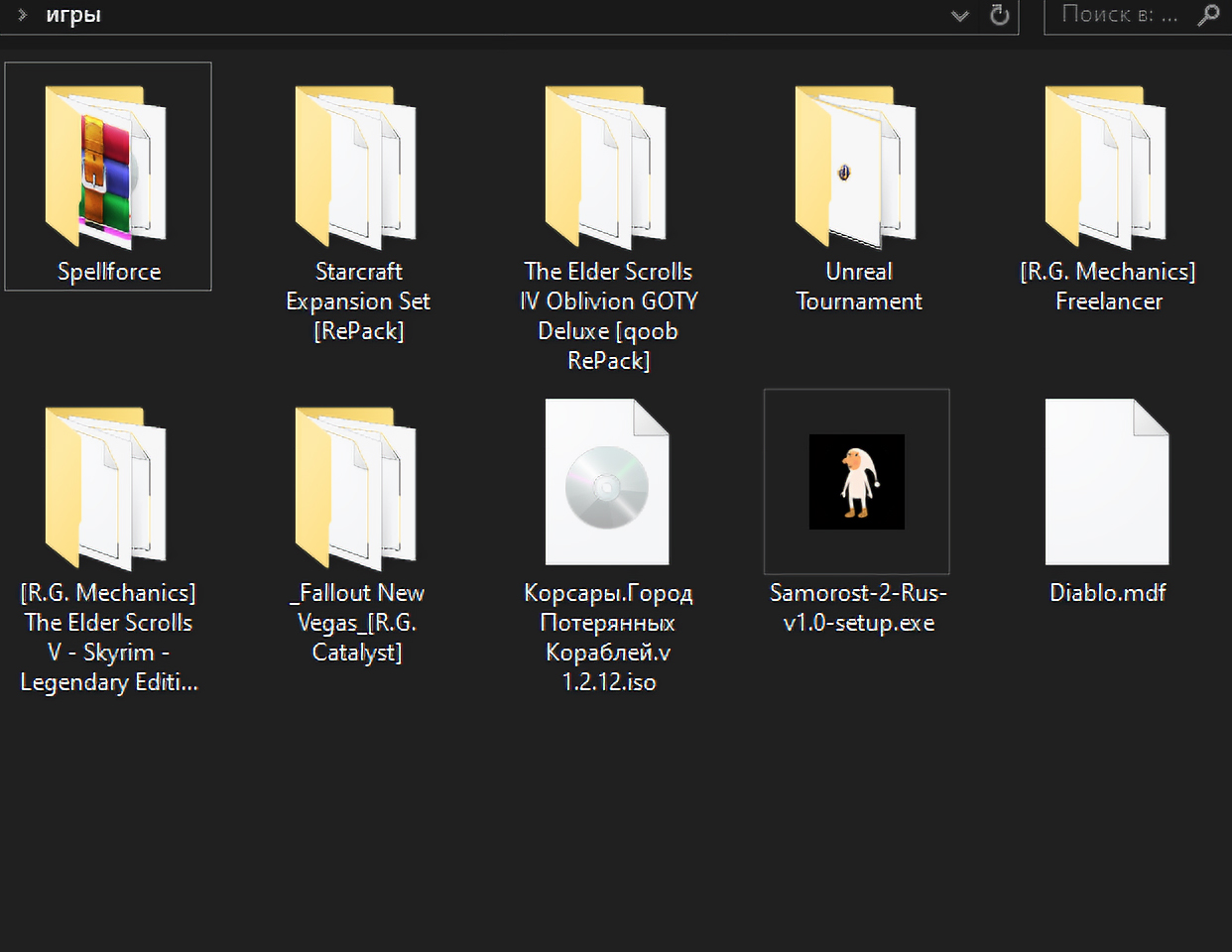Open the address bar history dropdown

coord(960,16)
